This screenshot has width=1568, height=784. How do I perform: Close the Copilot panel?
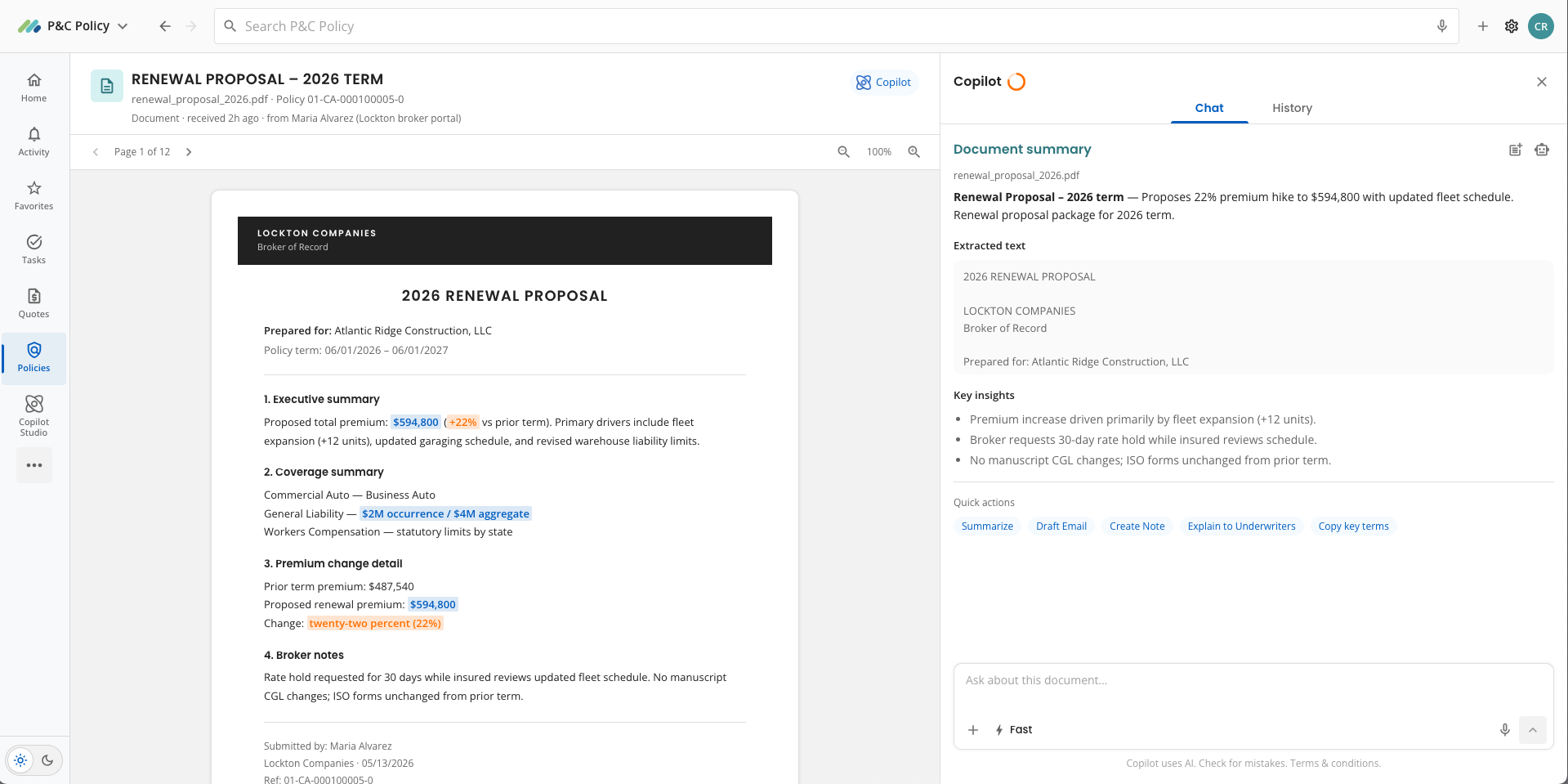click(x=1542, y=82)
